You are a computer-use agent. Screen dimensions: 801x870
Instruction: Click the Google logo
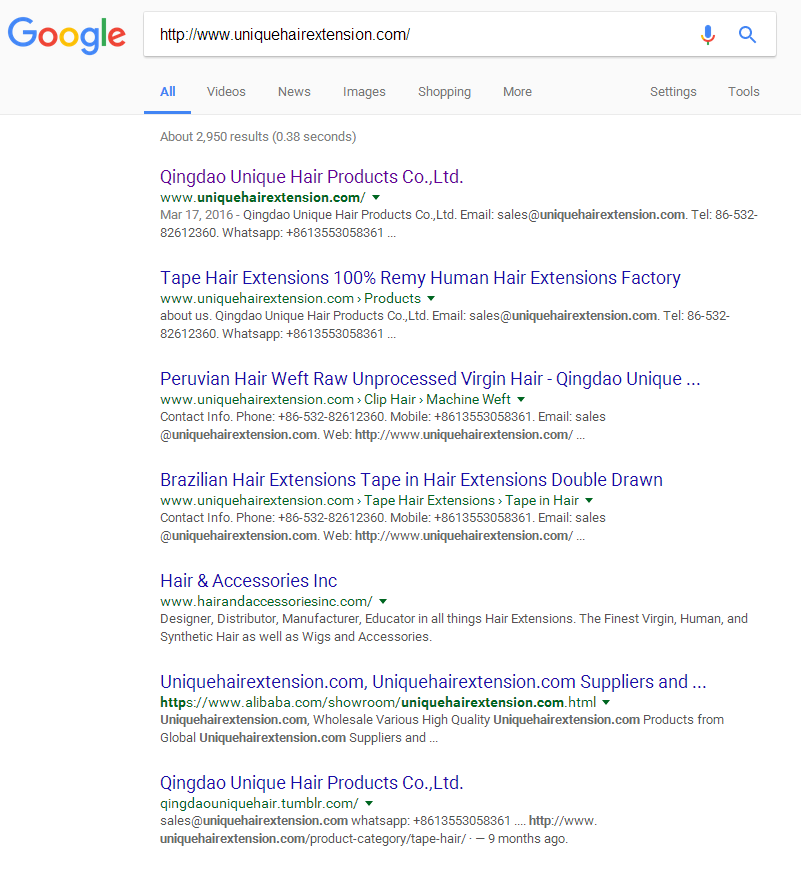(67, 35)
